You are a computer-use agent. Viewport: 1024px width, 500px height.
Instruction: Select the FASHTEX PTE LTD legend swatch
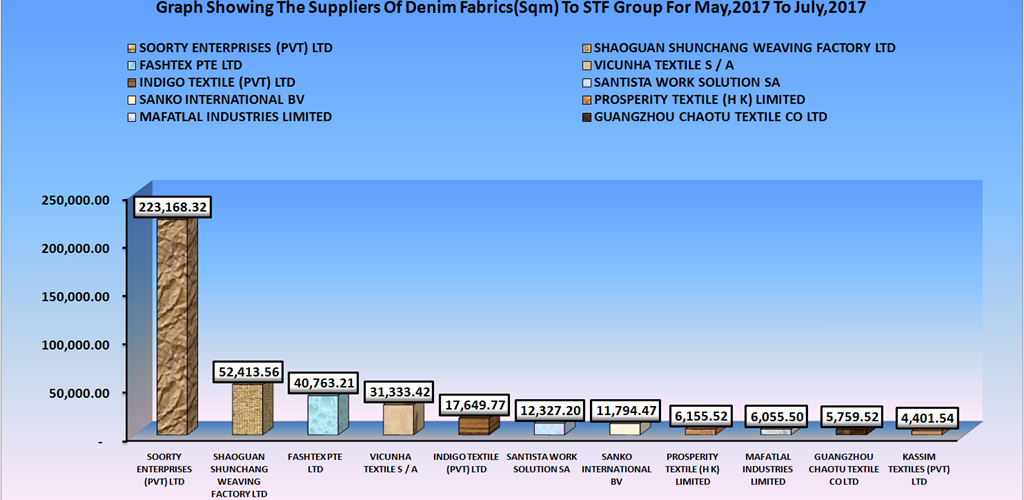(x=133, y=66)
